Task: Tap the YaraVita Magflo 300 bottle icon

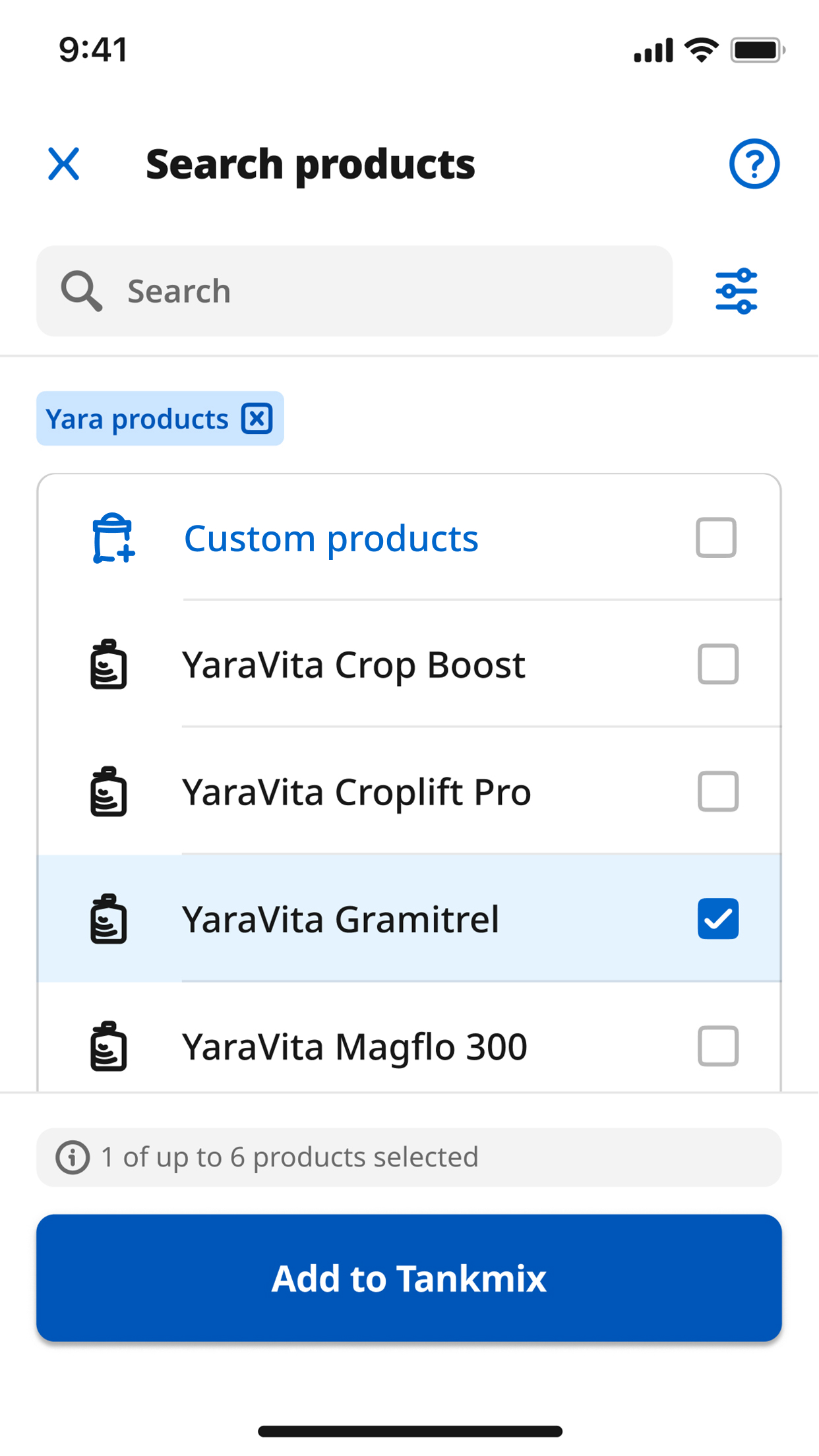Action: (x=109, y=1046)
